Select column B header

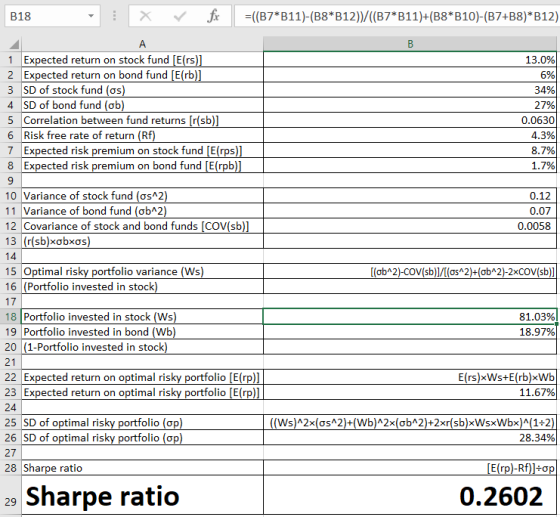[x=410, y=44]
